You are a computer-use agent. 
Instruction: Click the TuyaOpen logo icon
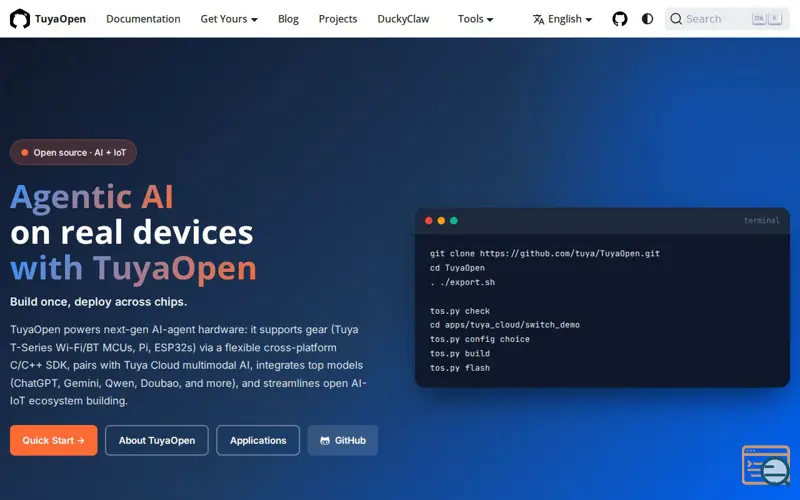(x=20, y=19)
